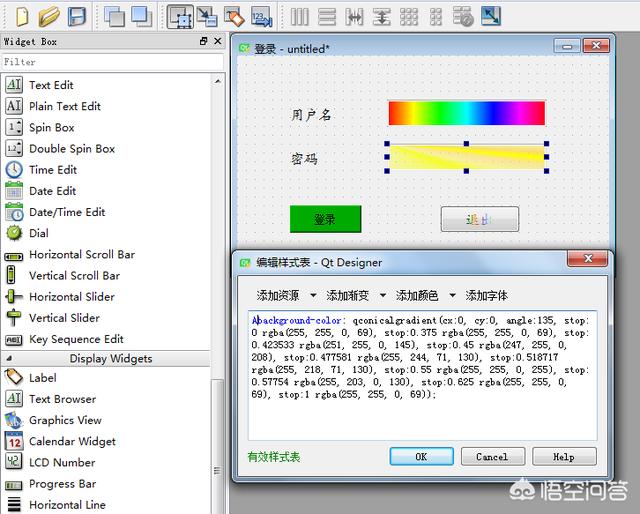Close the 编辑样式表 dialog window

point(588,258)
